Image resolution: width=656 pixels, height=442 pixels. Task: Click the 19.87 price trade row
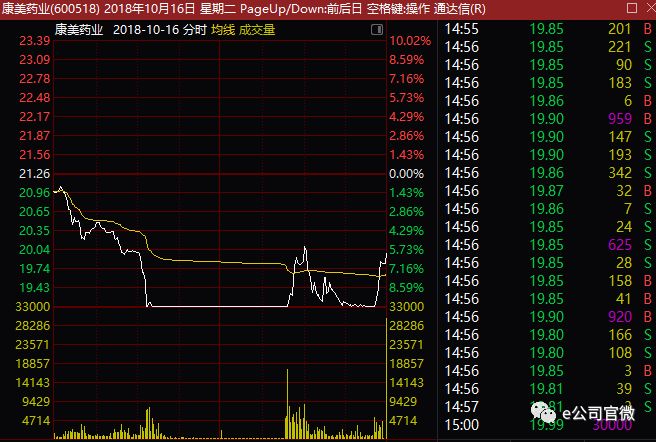pos(548,191)
